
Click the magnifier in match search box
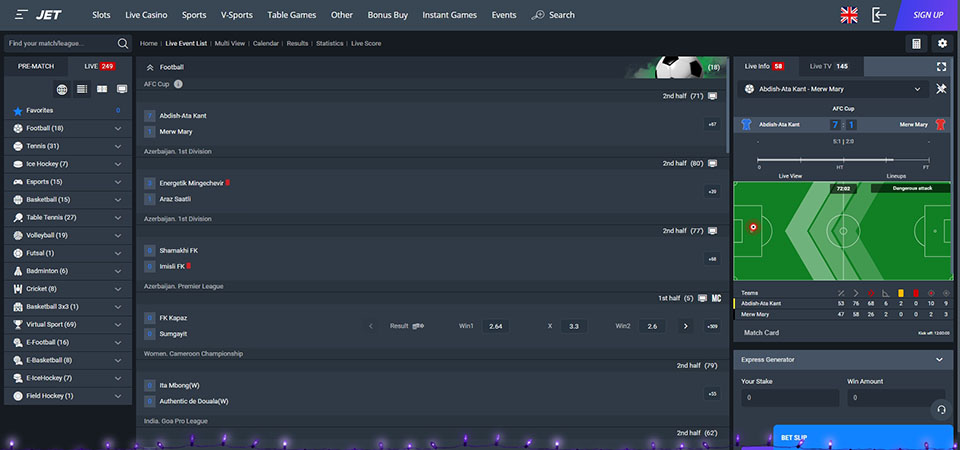122,43
